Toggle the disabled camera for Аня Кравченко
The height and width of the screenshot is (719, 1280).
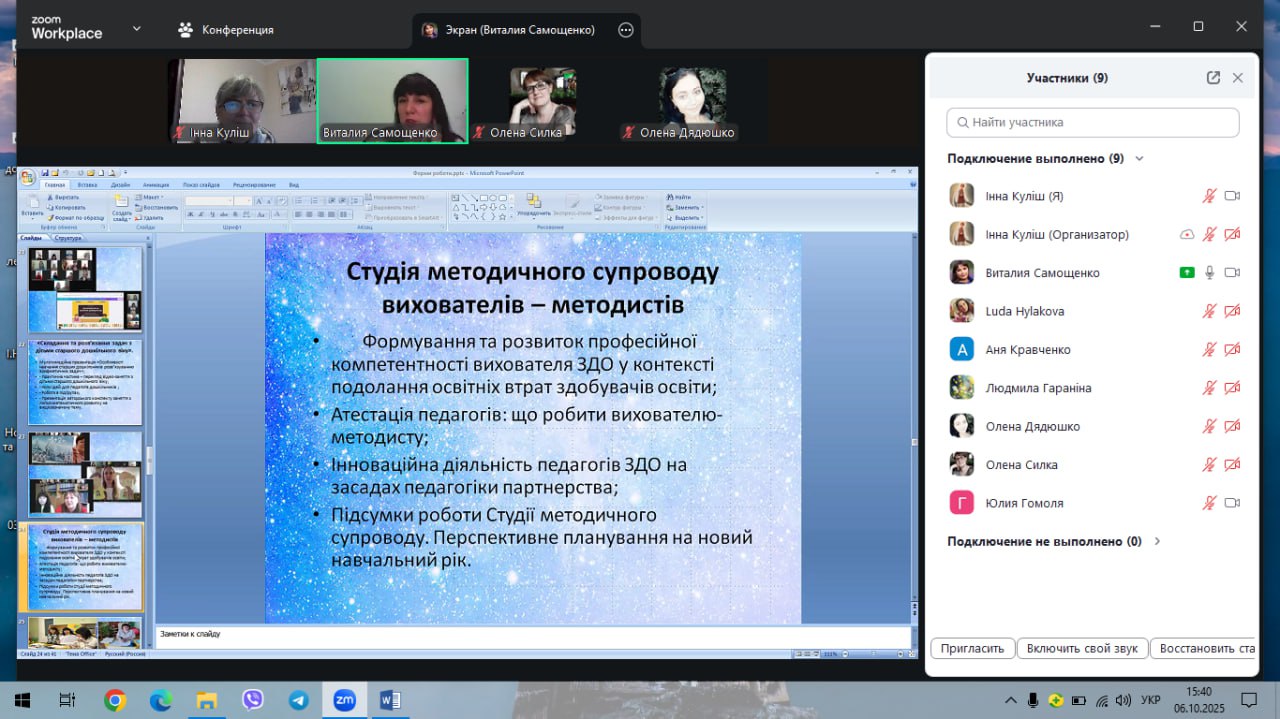(x=1232, y=349)
